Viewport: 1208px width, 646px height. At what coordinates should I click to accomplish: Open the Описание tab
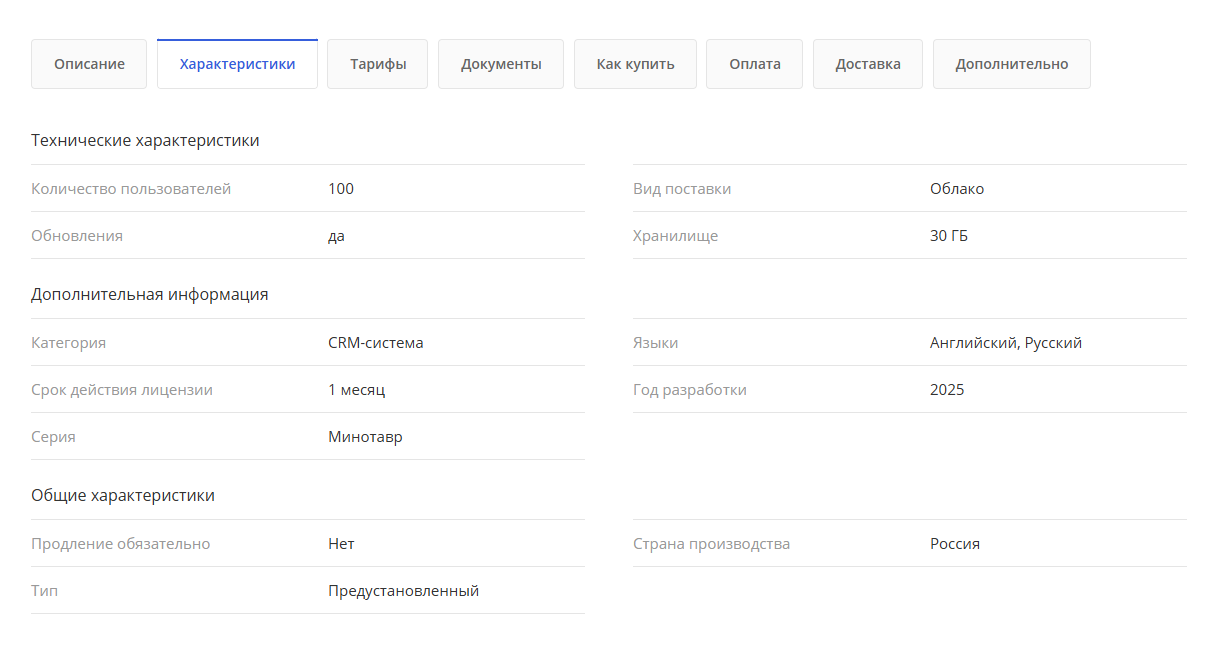pyautogui.click(x=89, y=64)
